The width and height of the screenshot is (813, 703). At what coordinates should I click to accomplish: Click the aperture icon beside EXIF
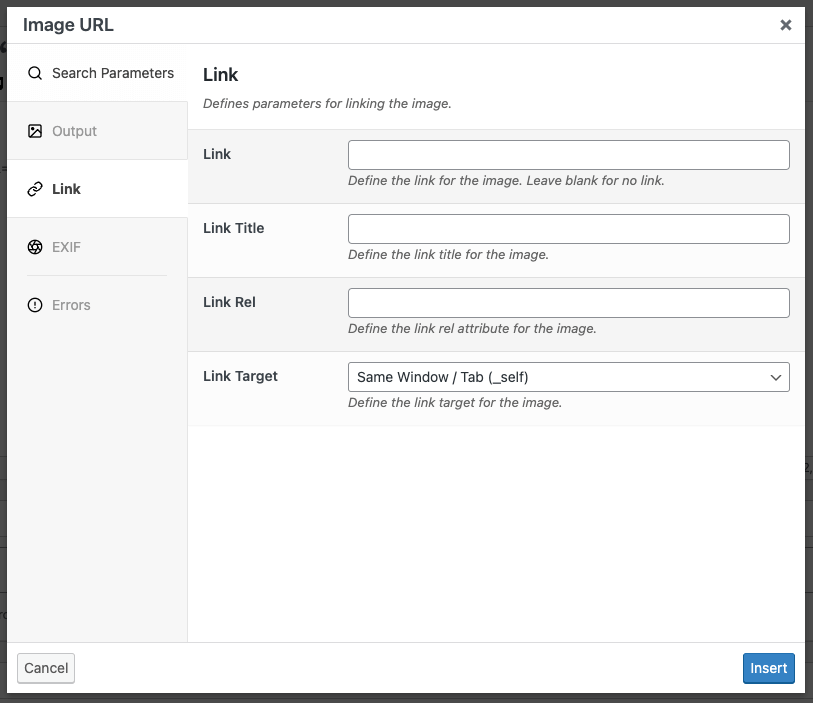click(35, 247)
